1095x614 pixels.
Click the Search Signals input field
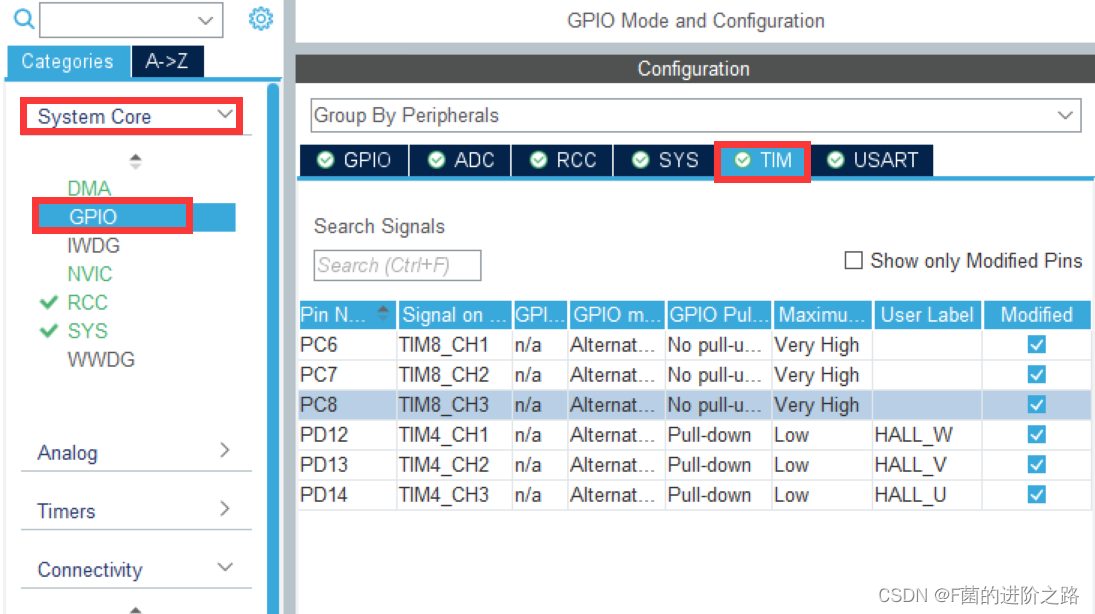(x=397, y=265)
